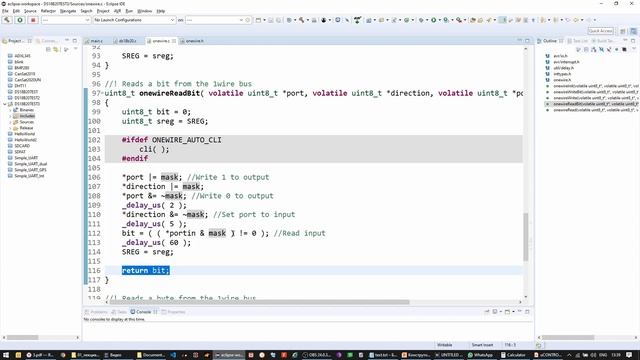
Task: Select the Simple_UART_GPS project
Action: pos(30,170)
